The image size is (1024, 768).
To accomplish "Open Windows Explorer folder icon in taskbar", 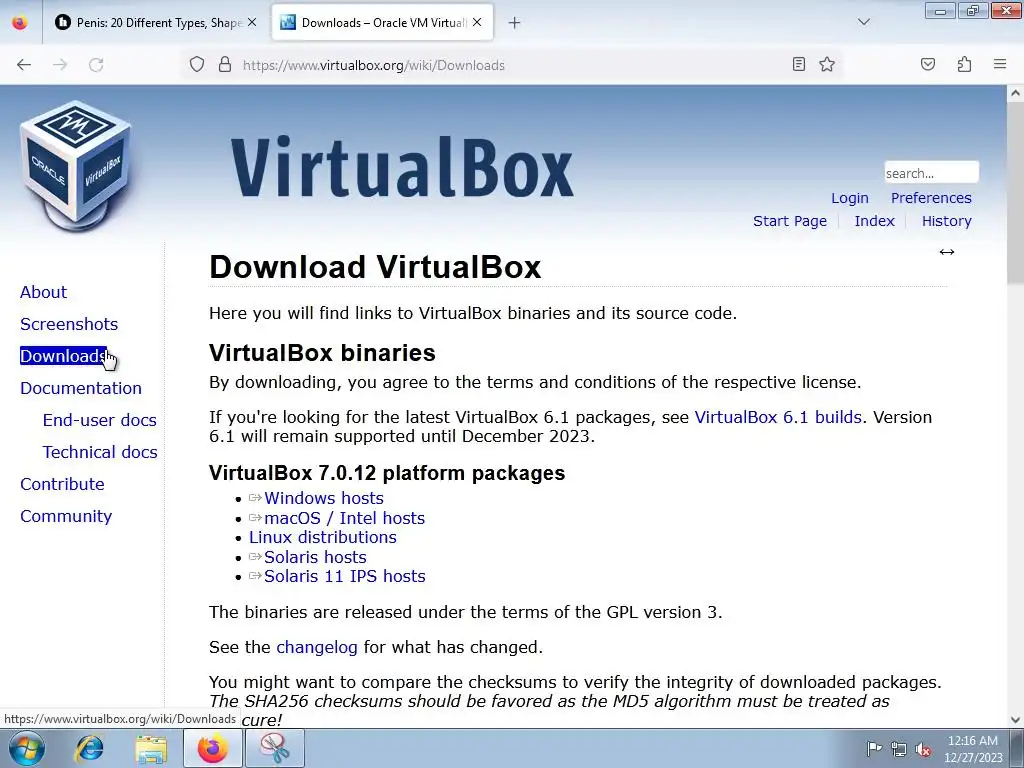I will pos(151,748).
